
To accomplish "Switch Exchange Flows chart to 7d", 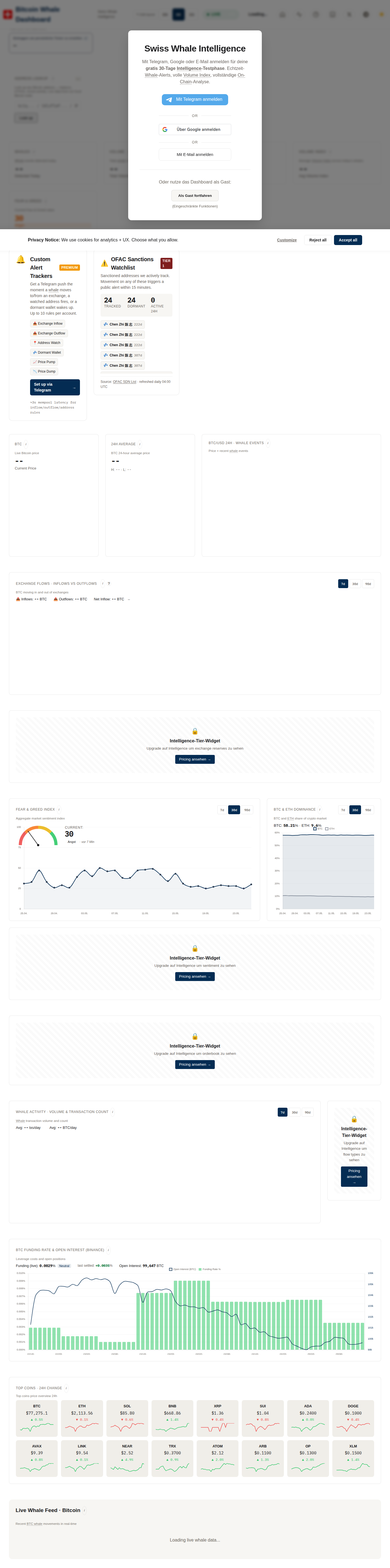I will pyautogui.click(x=343, y=584).
